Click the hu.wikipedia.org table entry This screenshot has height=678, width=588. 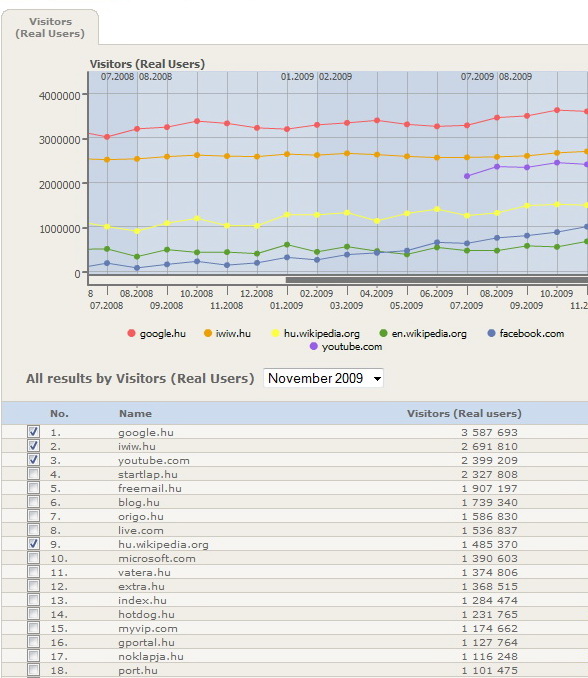[x=163, y=544]
